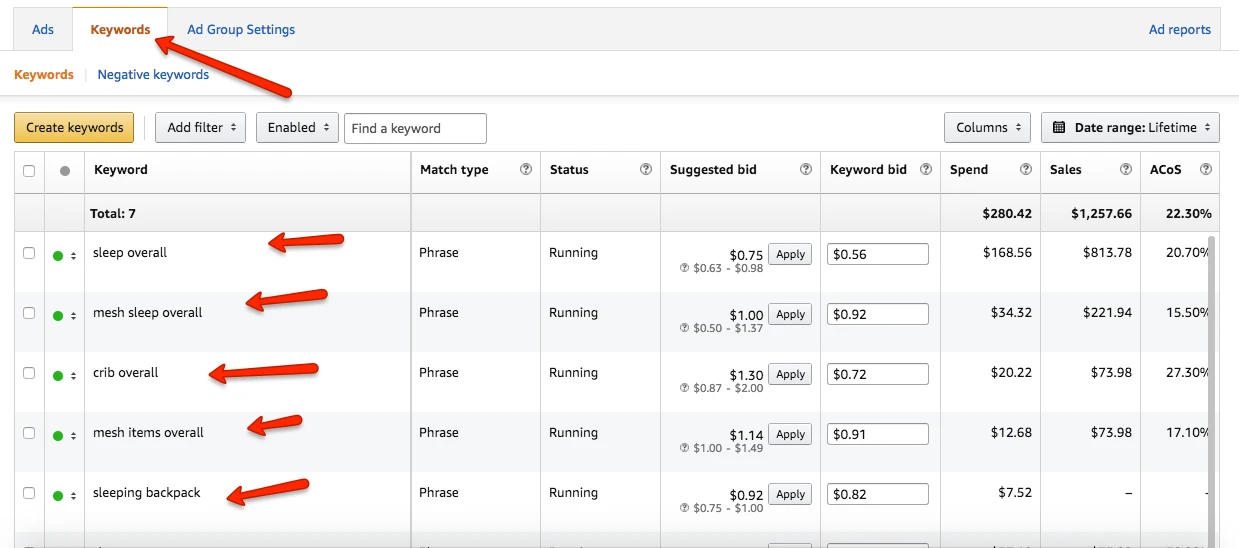
Task: Toggle the select-all keywords checkbox
Action: point(29,171)
